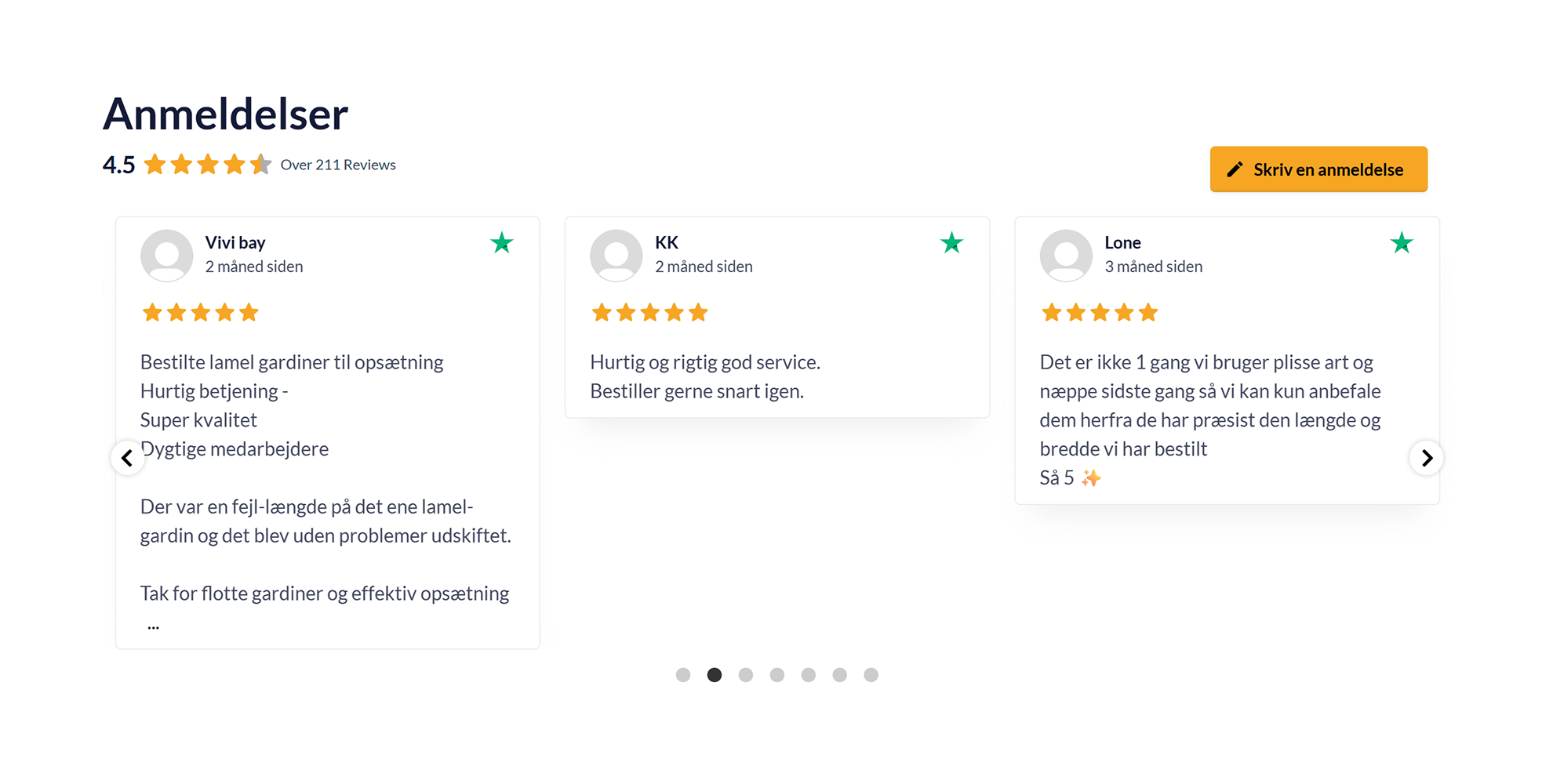Select the fourth carousel page dot

777,675
